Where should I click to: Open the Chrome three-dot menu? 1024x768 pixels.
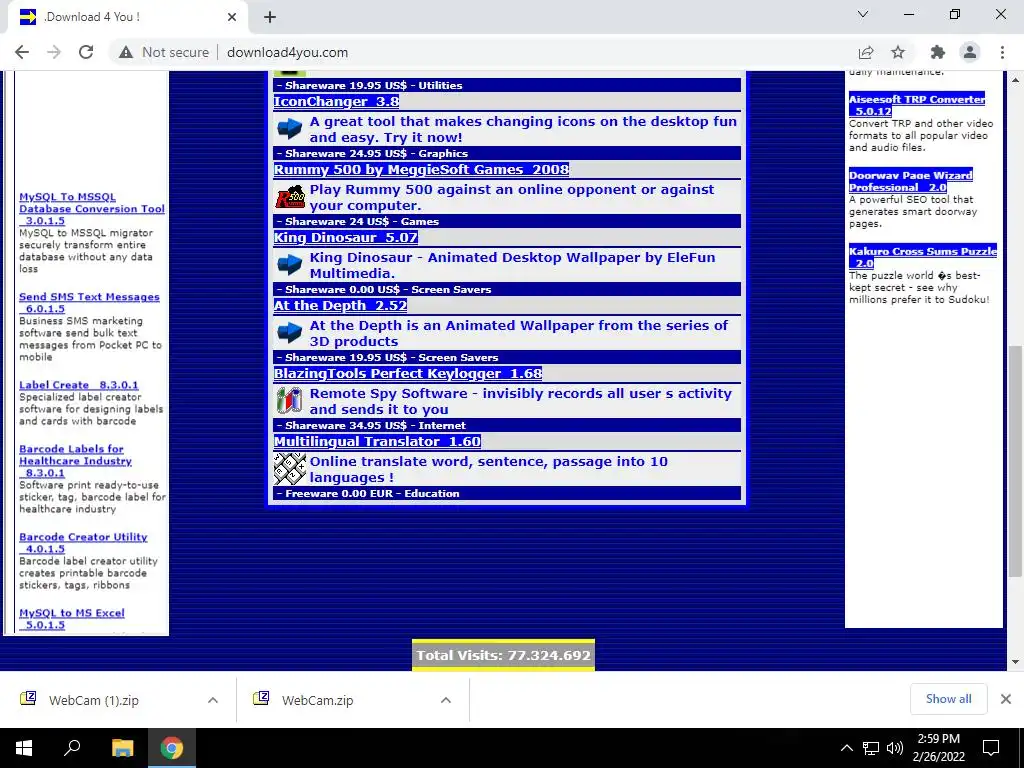(1002, 52)
